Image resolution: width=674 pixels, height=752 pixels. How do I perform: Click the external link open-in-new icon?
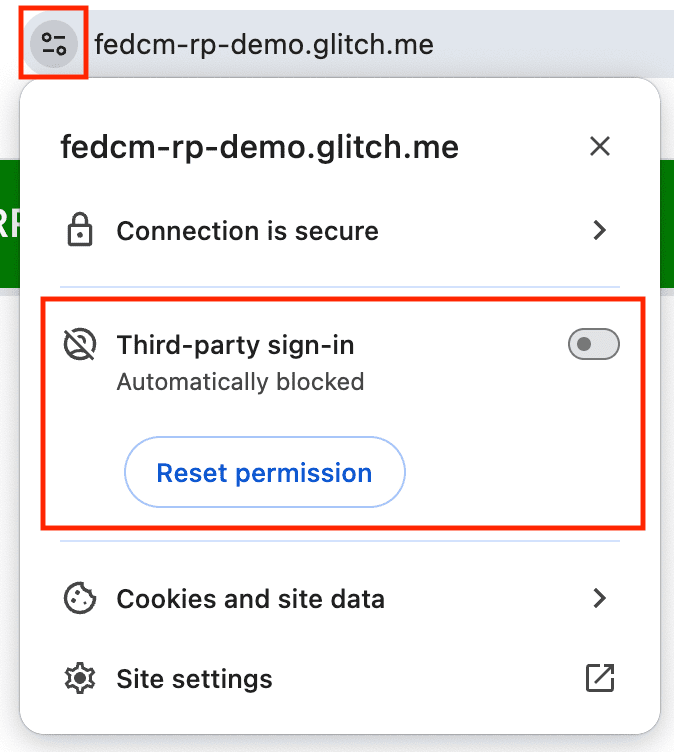(599, 679)
